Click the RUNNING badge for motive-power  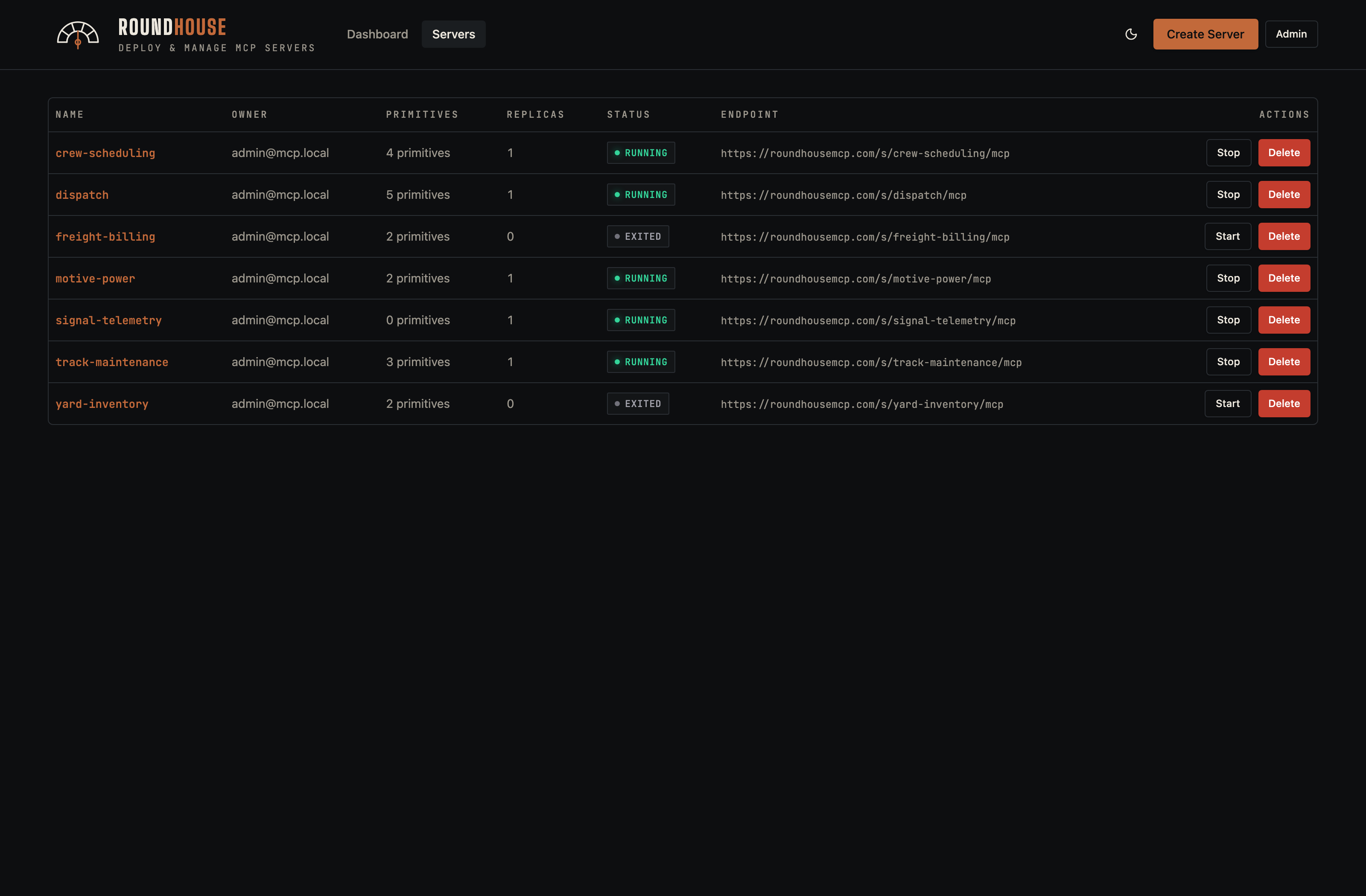tap(641, 278)
